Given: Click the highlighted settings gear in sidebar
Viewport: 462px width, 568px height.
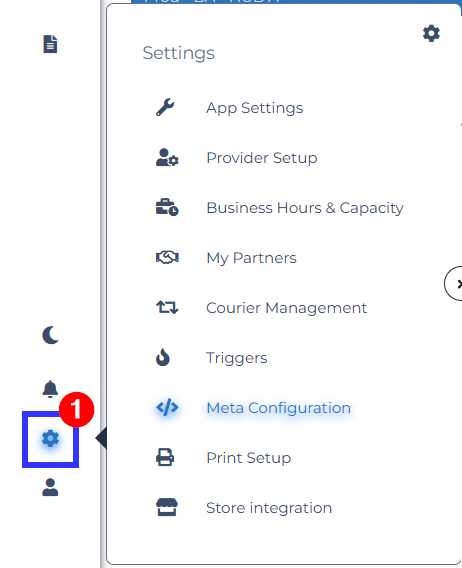Looking at the screenshot, I should 50,439.
